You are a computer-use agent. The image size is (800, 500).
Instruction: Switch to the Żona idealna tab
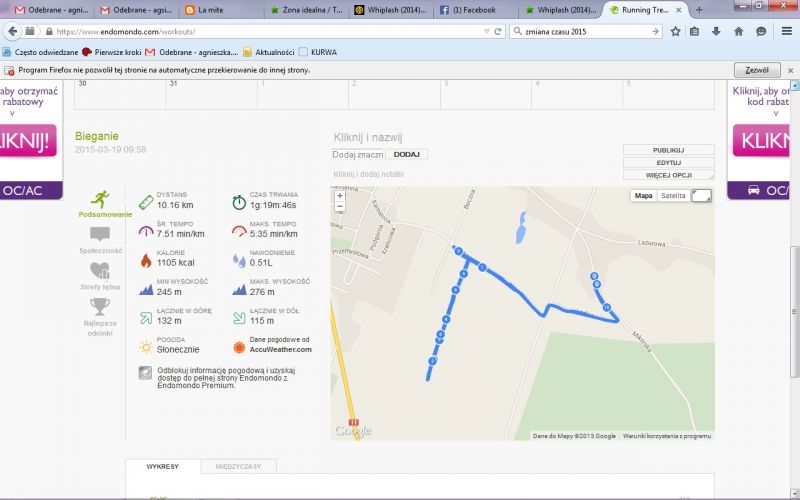point(306,10)
